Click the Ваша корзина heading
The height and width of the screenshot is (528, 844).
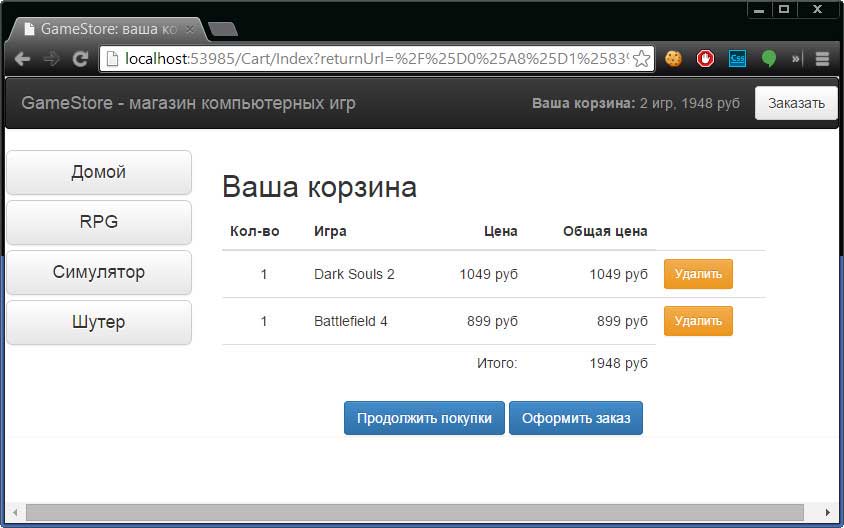[319, 187]
